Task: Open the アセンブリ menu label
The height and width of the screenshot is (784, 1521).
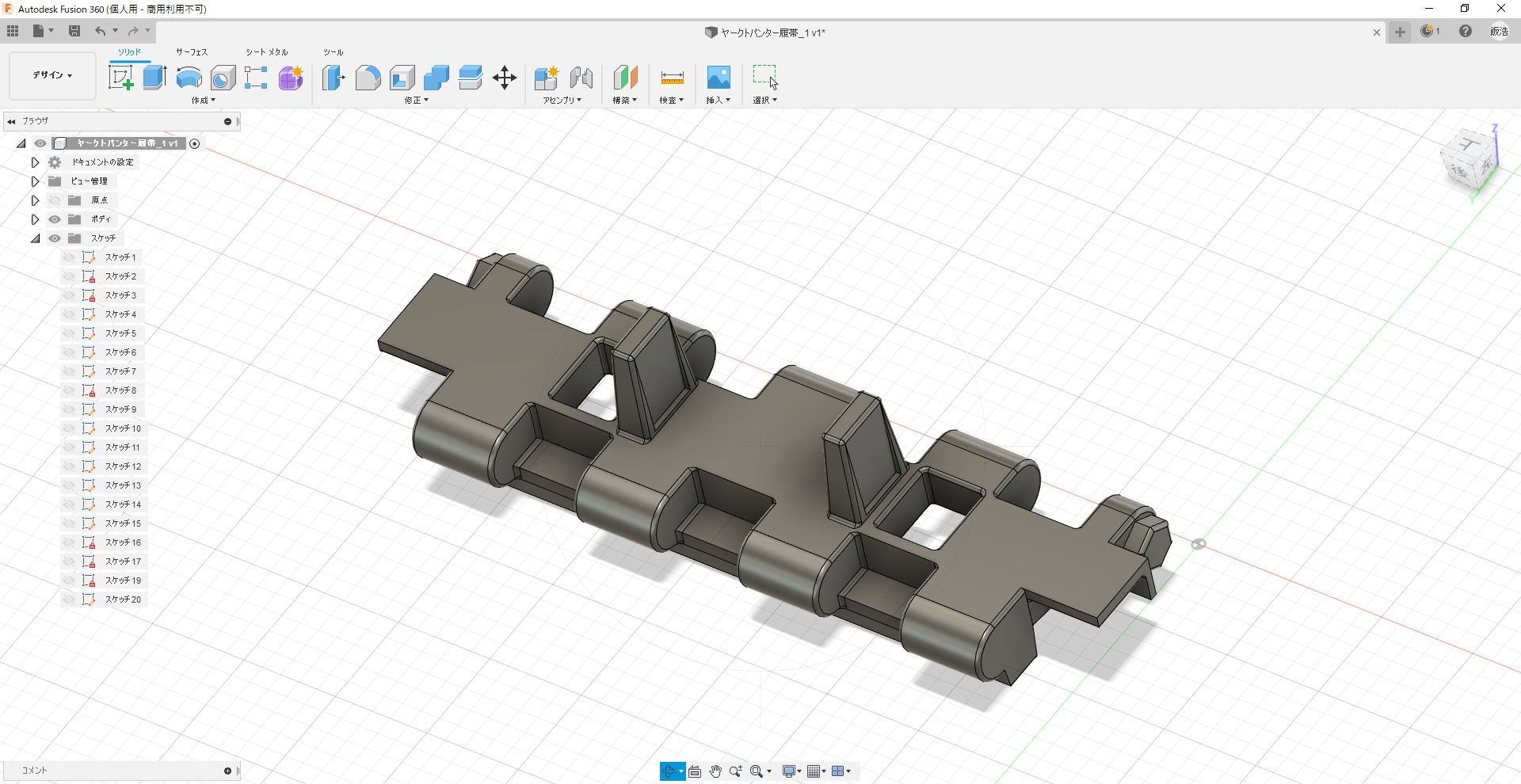Action: 562,101
